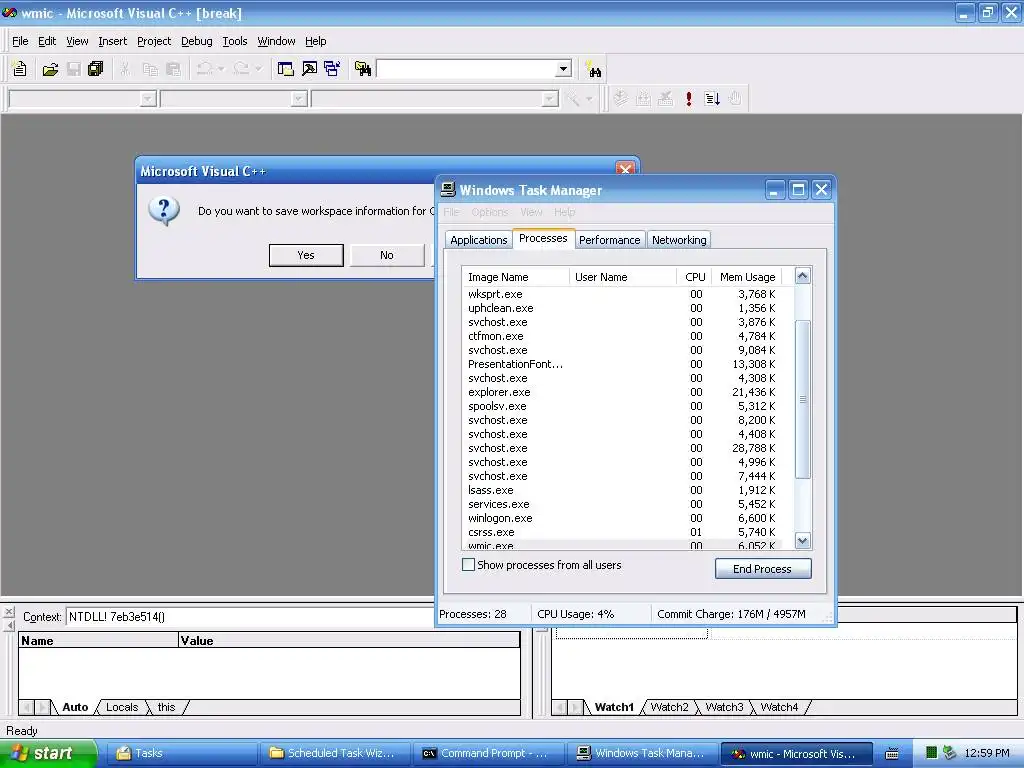Screen dimensions: 1024x768
Task: Click the network tray icon near the clock
Action: [949, 753]
